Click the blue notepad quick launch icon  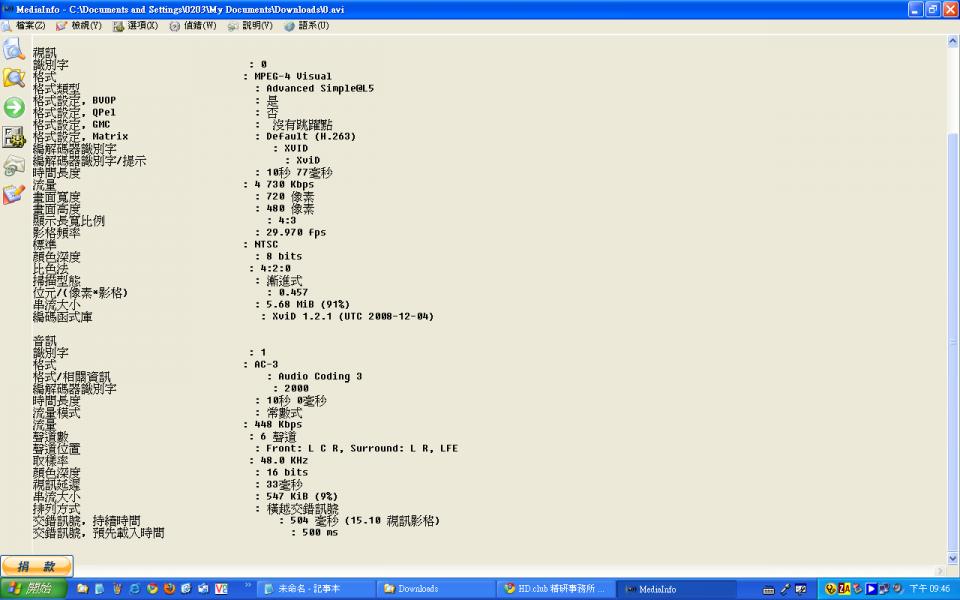(99, 589)
